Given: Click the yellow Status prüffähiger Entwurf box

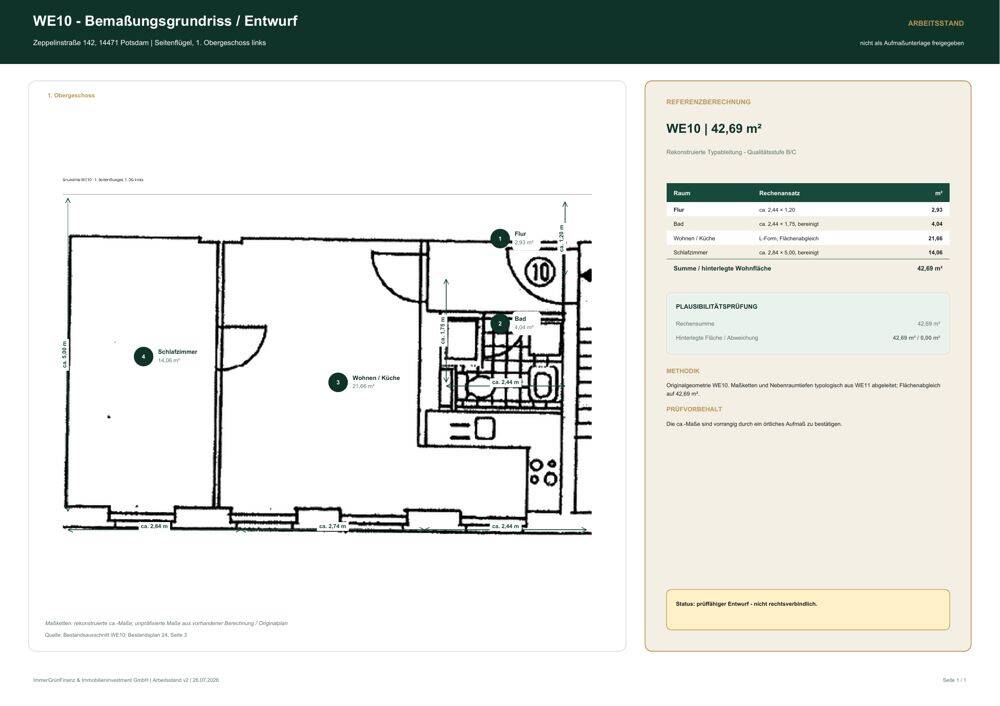Looking at the screenshot, I should coord(807,610).
